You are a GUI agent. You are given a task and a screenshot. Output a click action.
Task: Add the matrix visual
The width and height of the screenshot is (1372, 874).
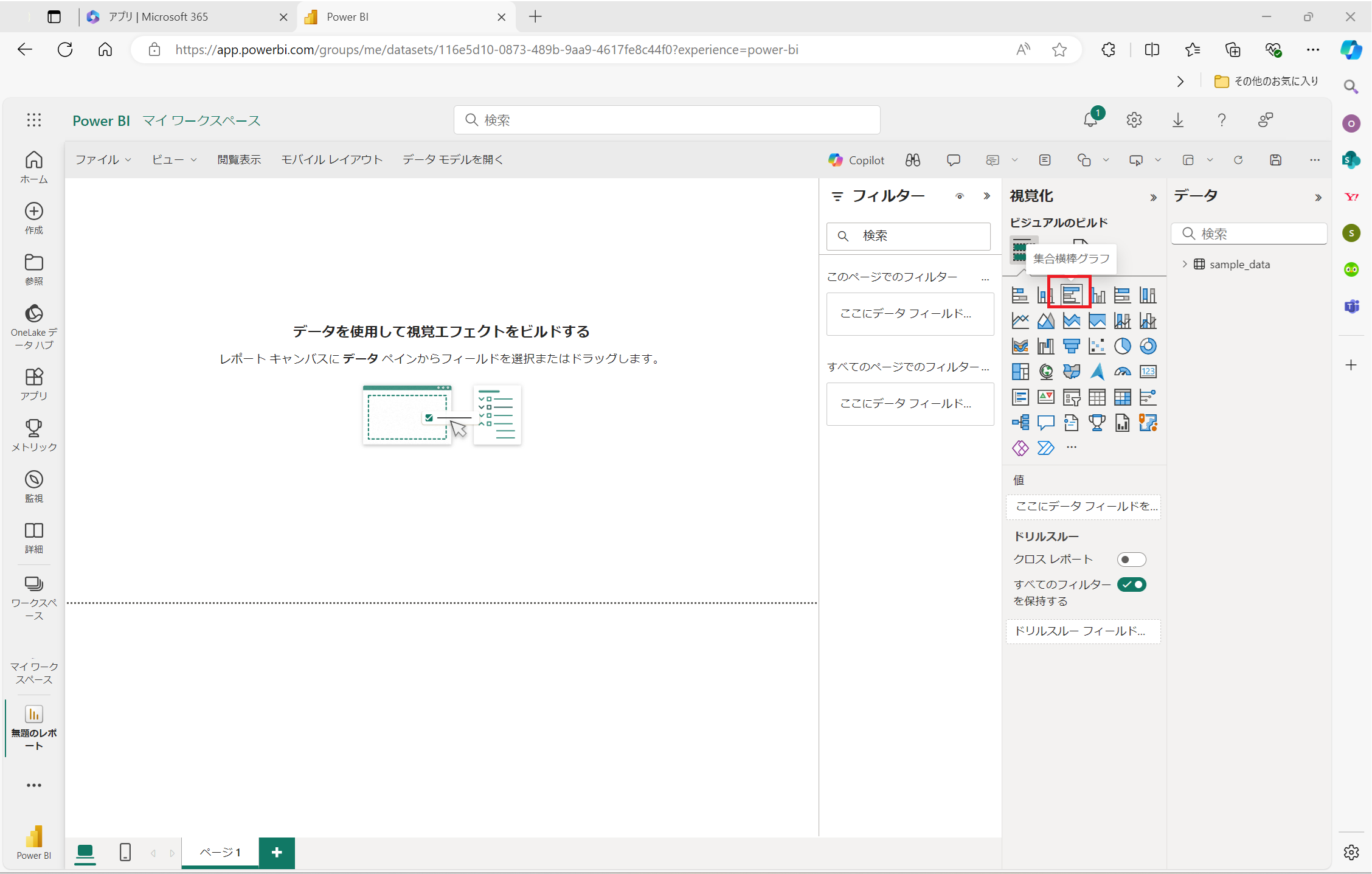pyautogui.click(x=1122, y=397)
